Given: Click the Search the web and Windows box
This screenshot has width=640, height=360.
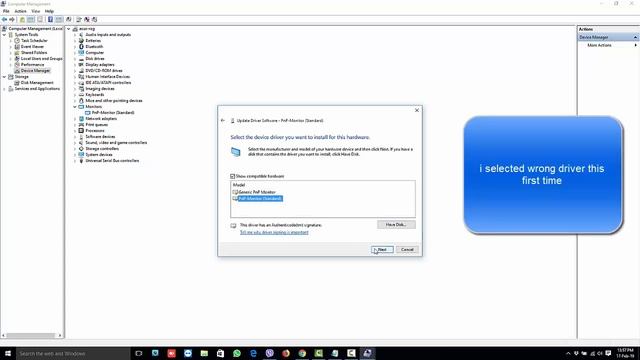Looking at the screenshot, I should point(73,353).
